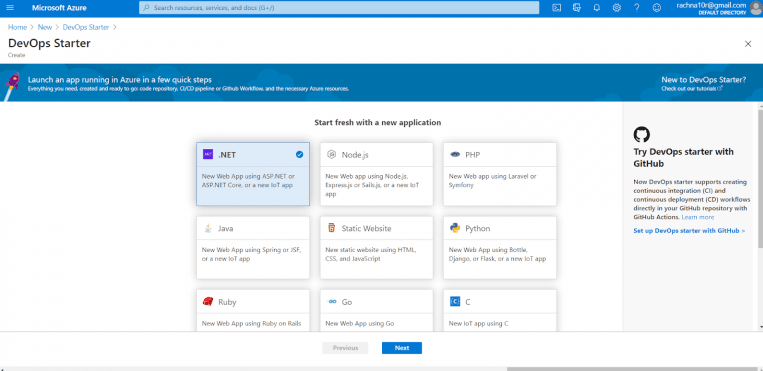Viewport: 763px width, 371px height.
Task: Click 'Launch an app running in Azure' banner text
Action: point(120,80)
